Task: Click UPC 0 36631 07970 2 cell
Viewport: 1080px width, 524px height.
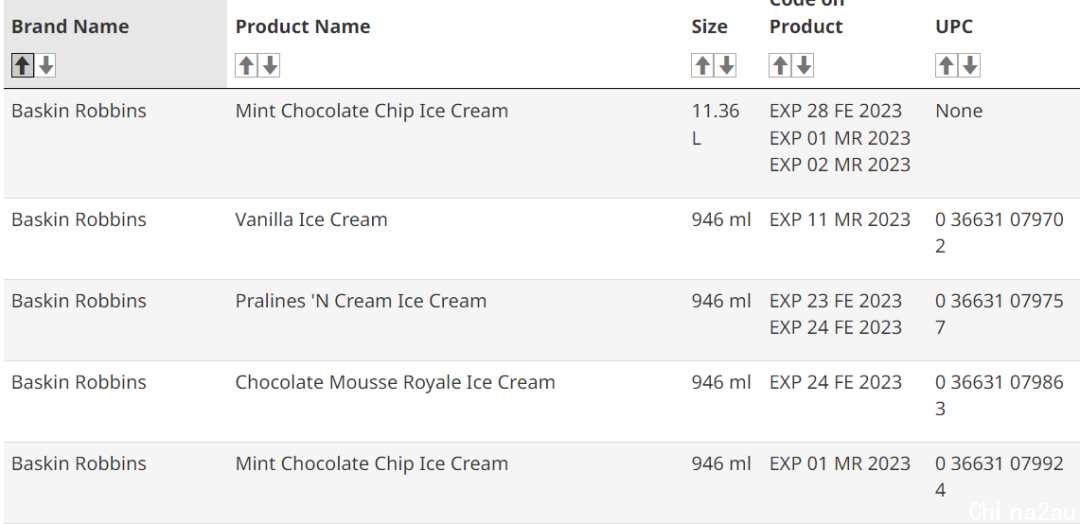Action: tap(999, 233)
